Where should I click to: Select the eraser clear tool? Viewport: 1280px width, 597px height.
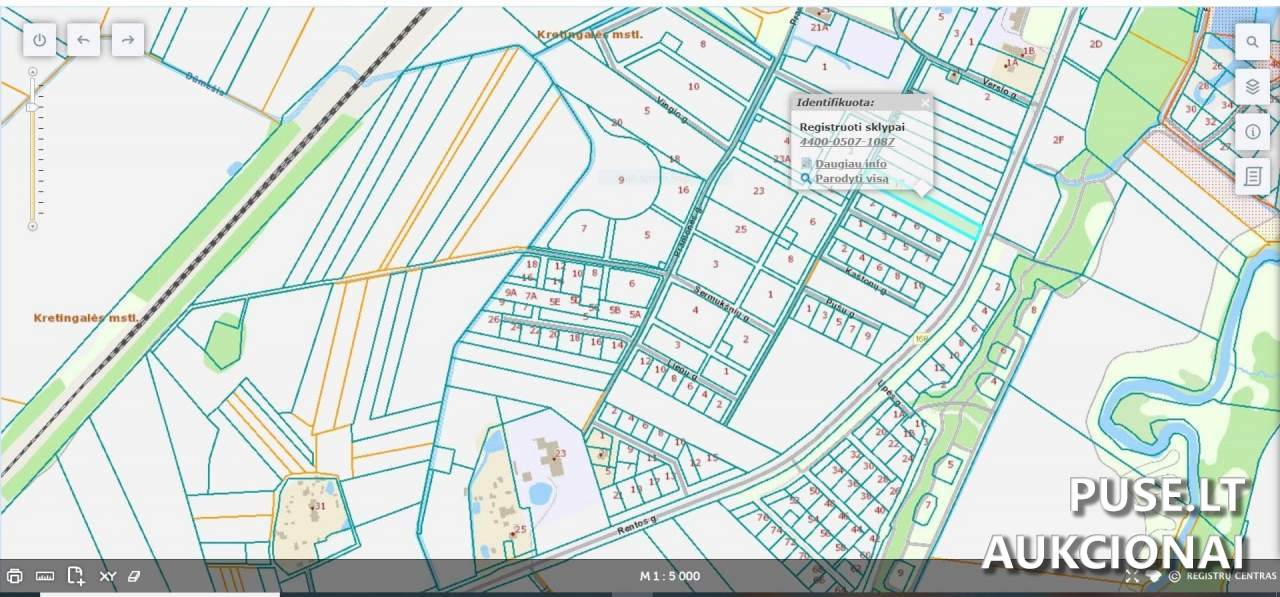point(136,576)
